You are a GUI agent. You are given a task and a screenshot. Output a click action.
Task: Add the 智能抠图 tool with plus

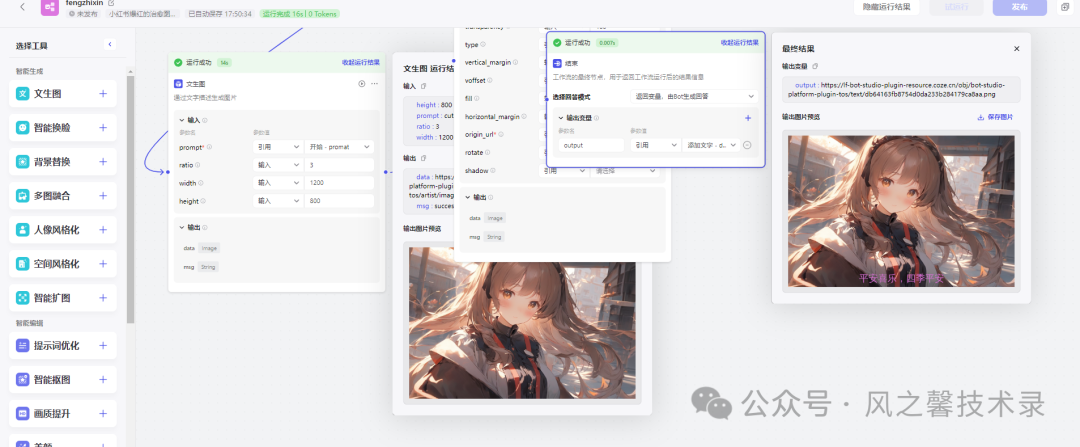[x=103, y=380]
